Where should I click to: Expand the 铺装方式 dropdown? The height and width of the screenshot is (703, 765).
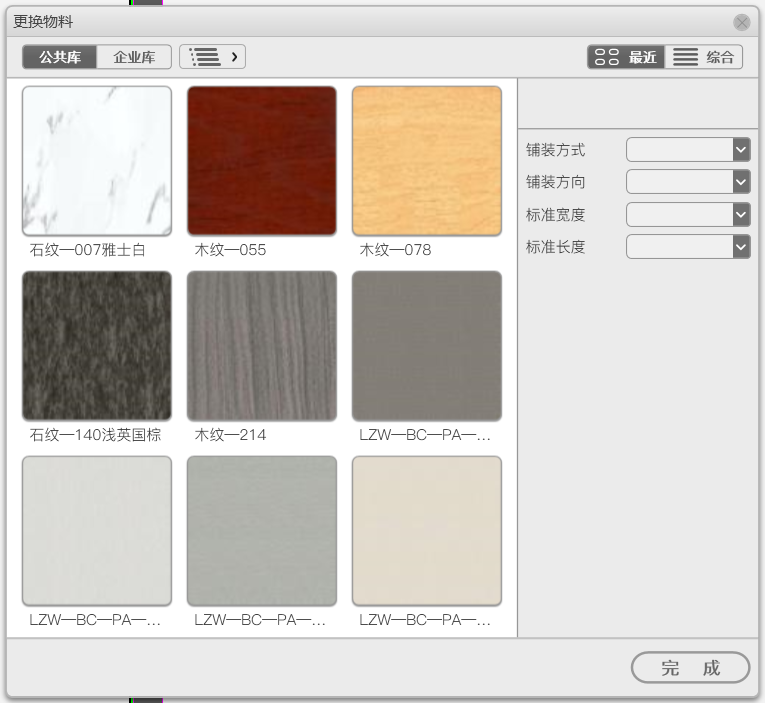[688, 150]
